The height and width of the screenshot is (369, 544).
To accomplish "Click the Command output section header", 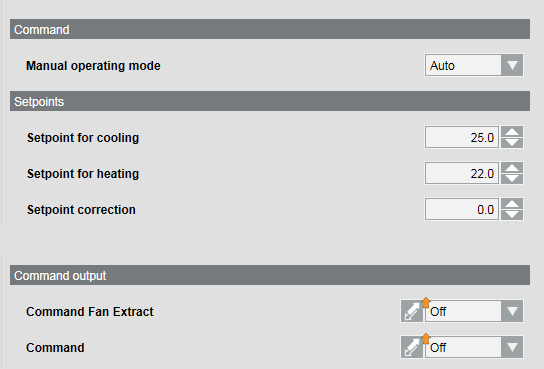I will coord(270,275).
